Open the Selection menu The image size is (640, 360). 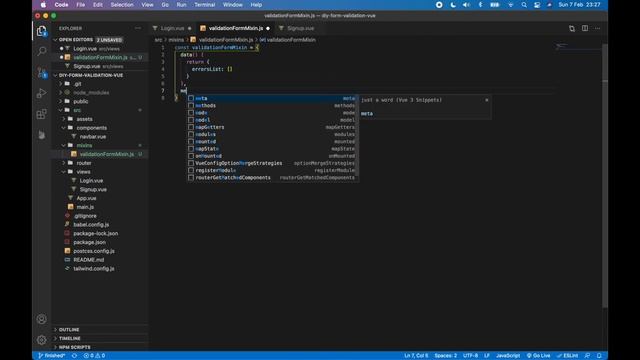[x=122, y=5]
